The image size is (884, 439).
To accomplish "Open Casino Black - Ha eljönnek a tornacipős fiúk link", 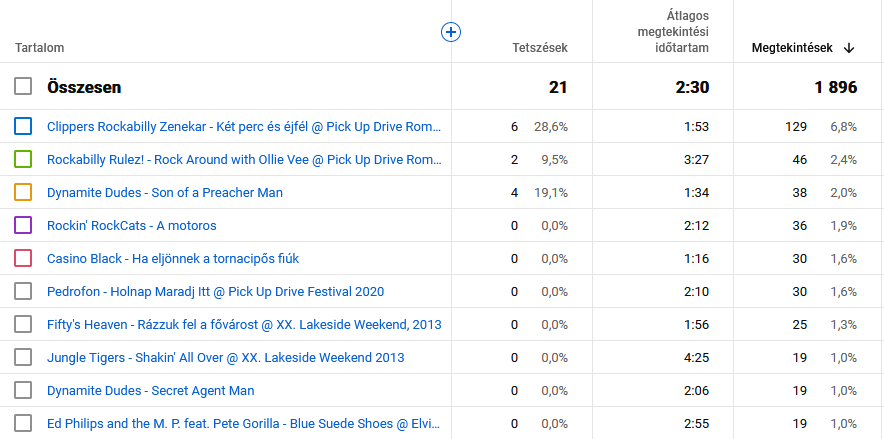I will tap(173, 259).
